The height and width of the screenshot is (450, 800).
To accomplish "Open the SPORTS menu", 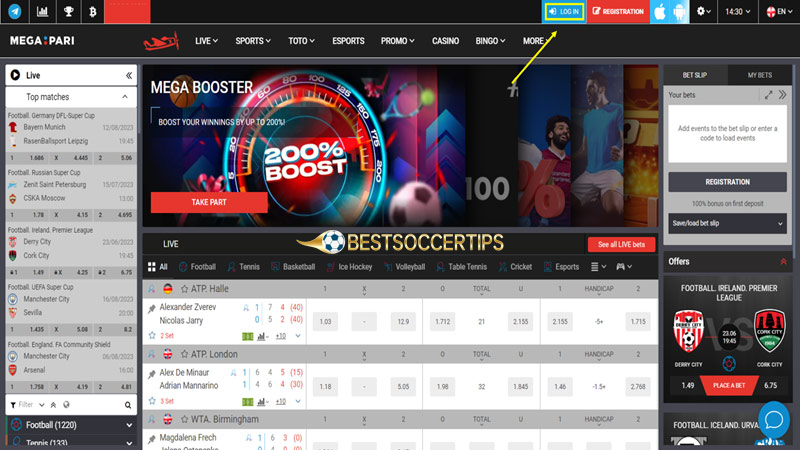I will pyautogui.click(x=253, y=41).
